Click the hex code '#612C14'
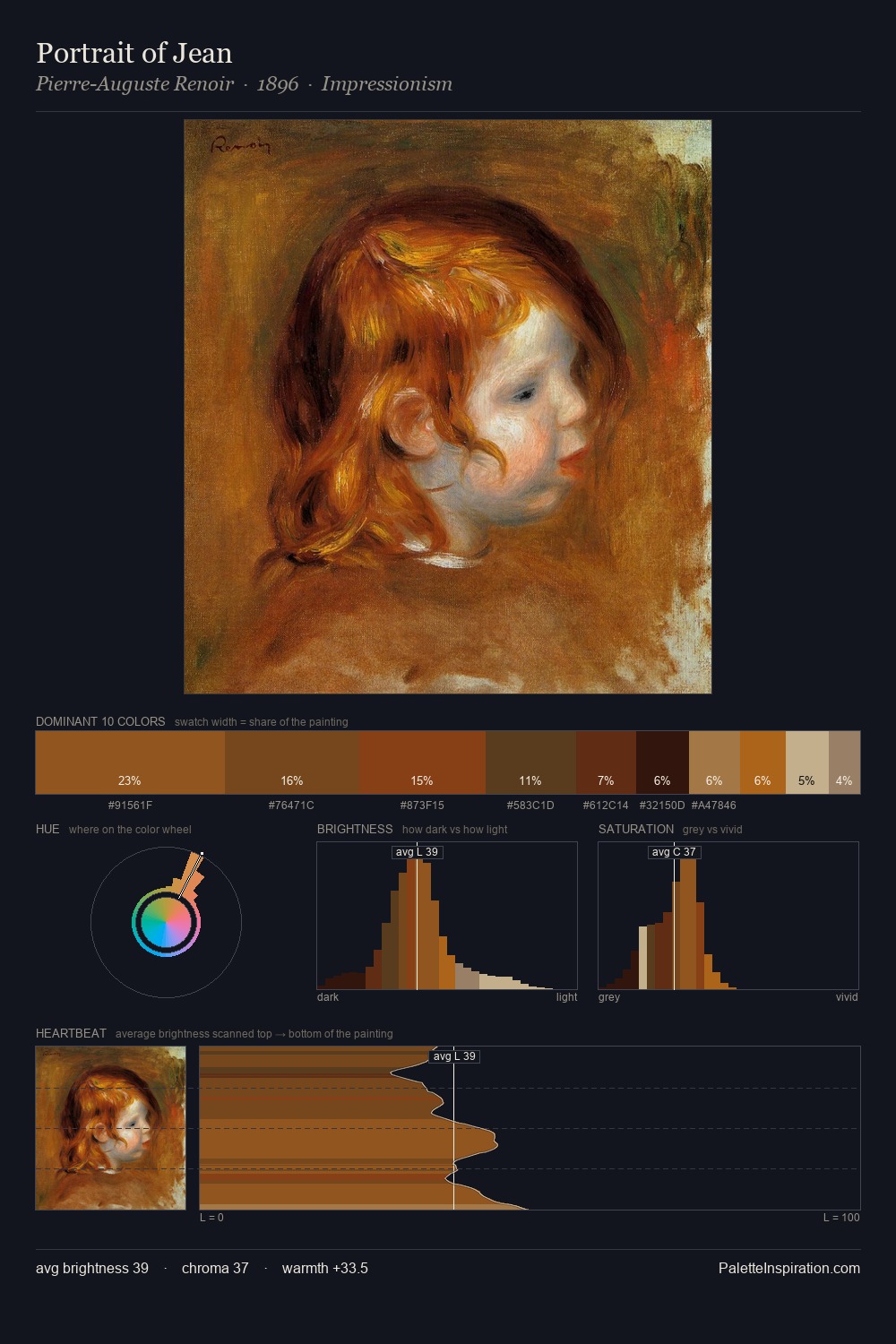The width and height of the screenshot is (896, 1344). [606, 806]
